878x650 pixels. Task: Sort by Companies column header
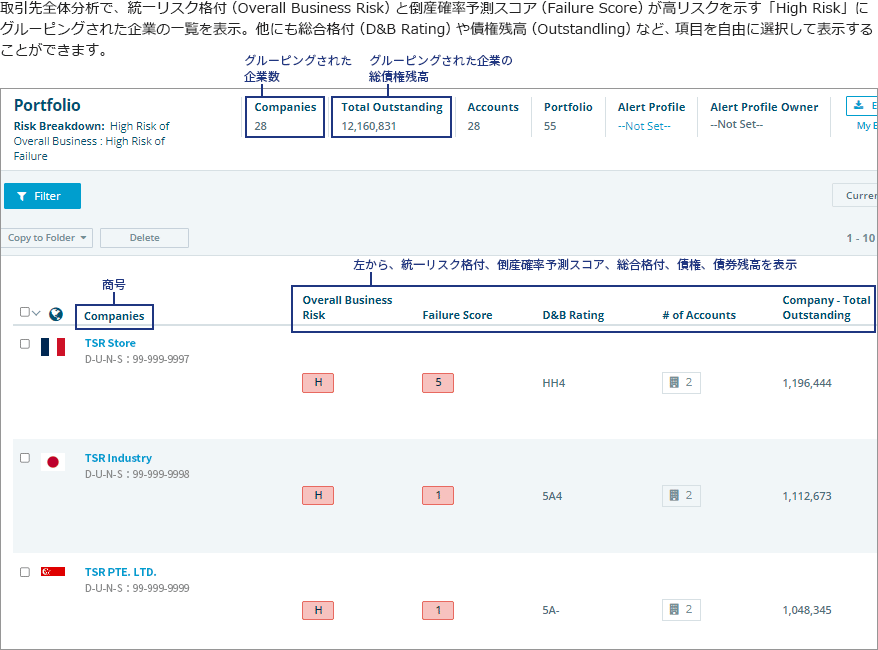pos(114,316)
